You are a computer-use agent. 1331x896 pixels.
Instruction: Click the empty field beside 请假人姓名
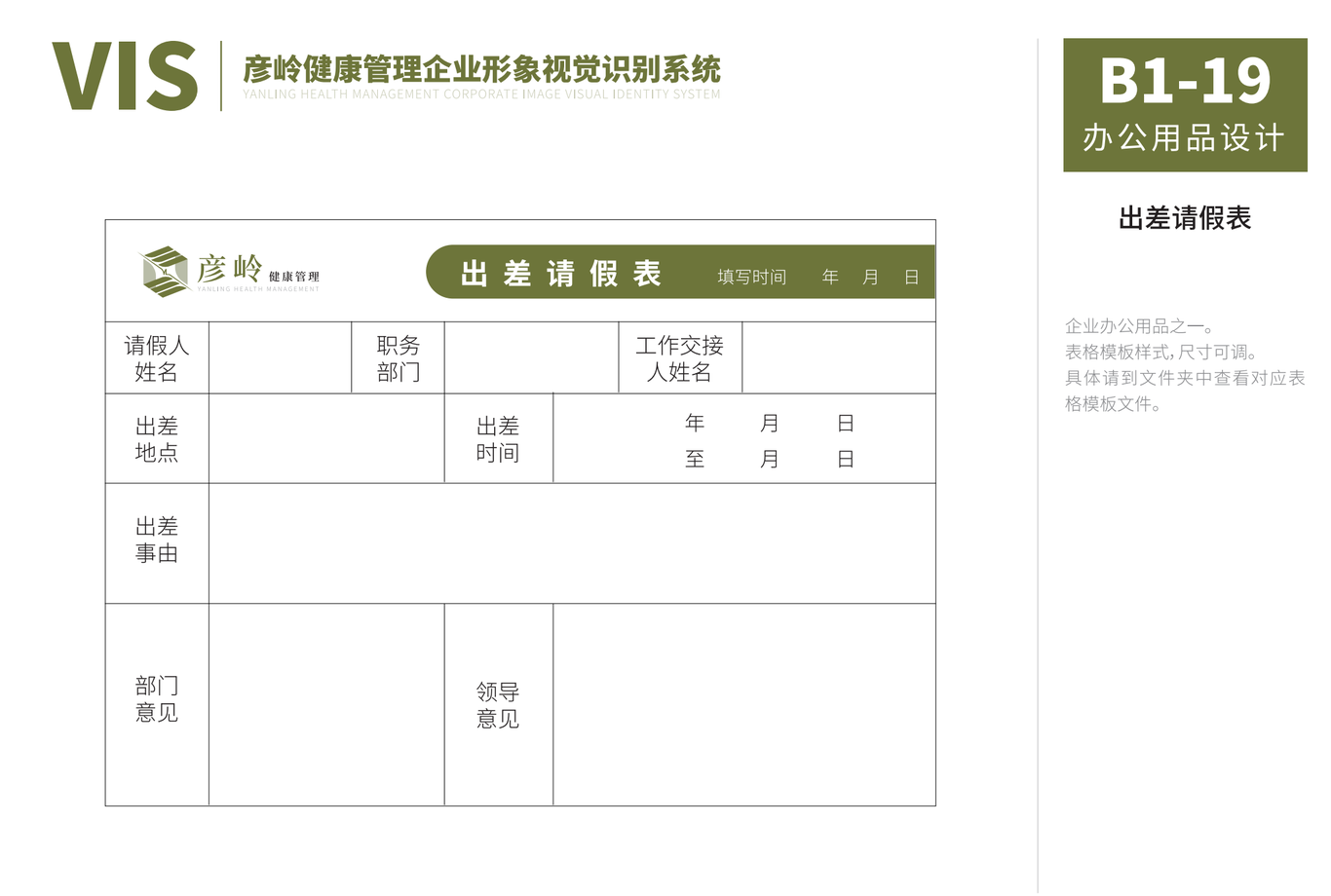pos(281,357)
